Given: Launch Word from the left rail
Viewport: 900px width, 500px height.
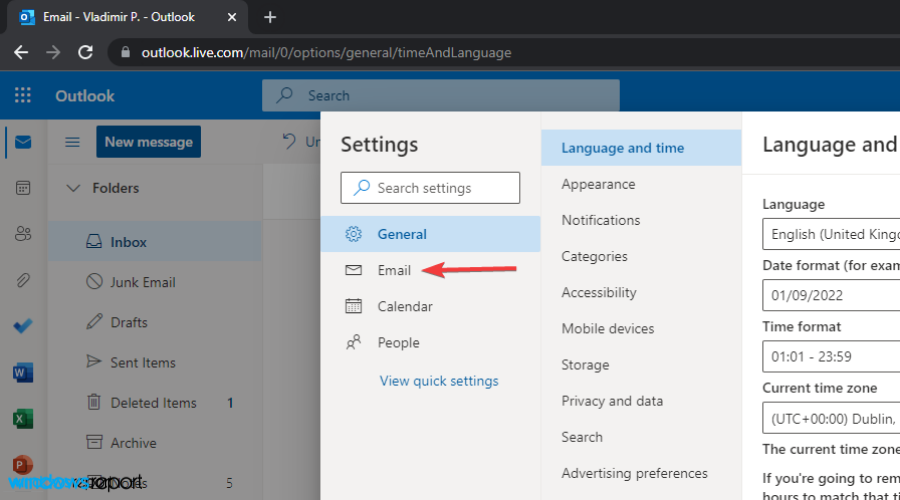Looking at the screenshot, I should (23, 373).
